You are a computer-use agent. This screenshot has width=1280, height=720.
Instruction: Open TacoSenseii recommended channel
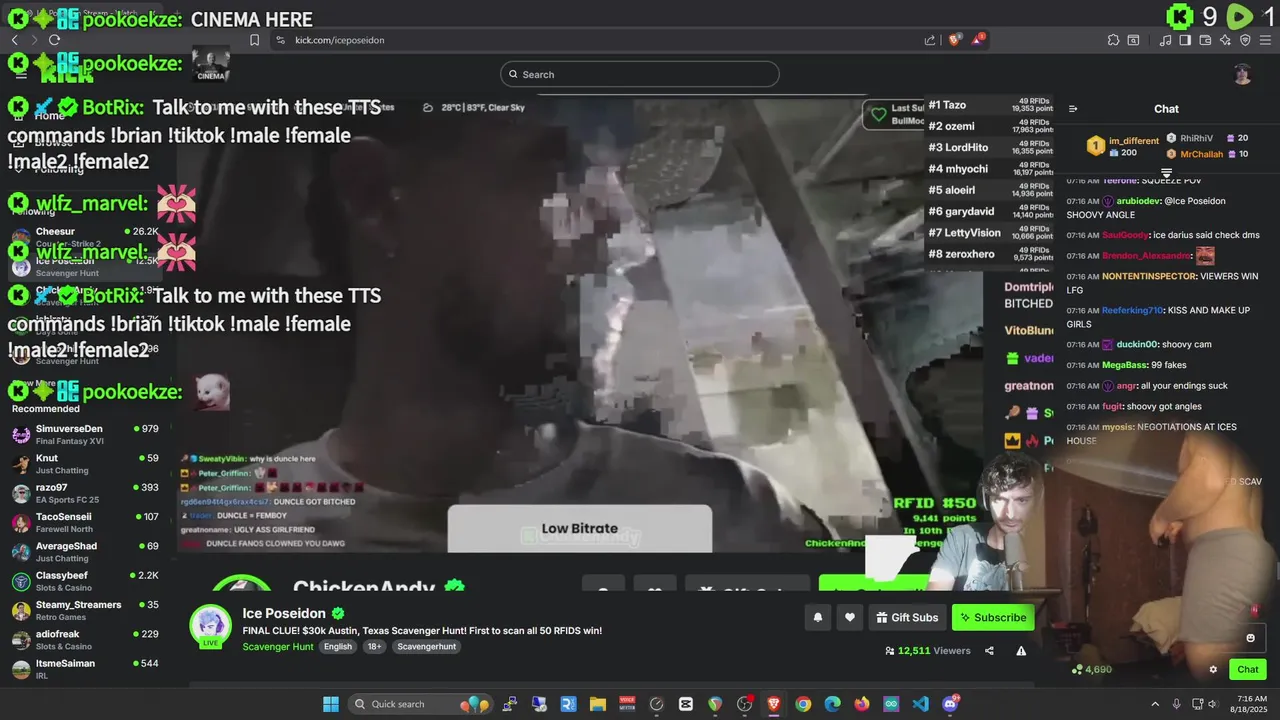click(x=85, y=522)
